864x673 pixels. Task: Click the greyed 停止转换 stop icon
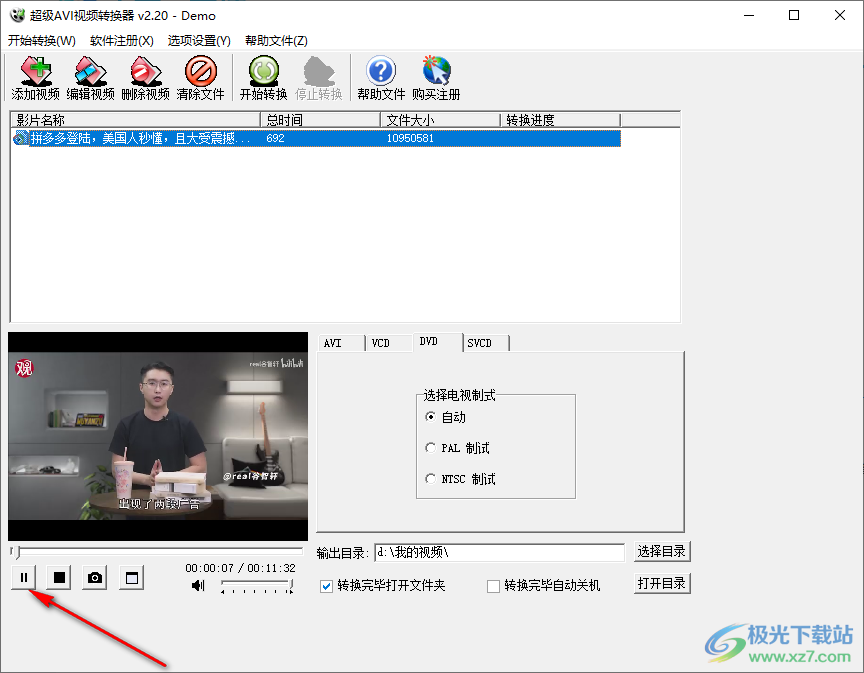(318, 78)
